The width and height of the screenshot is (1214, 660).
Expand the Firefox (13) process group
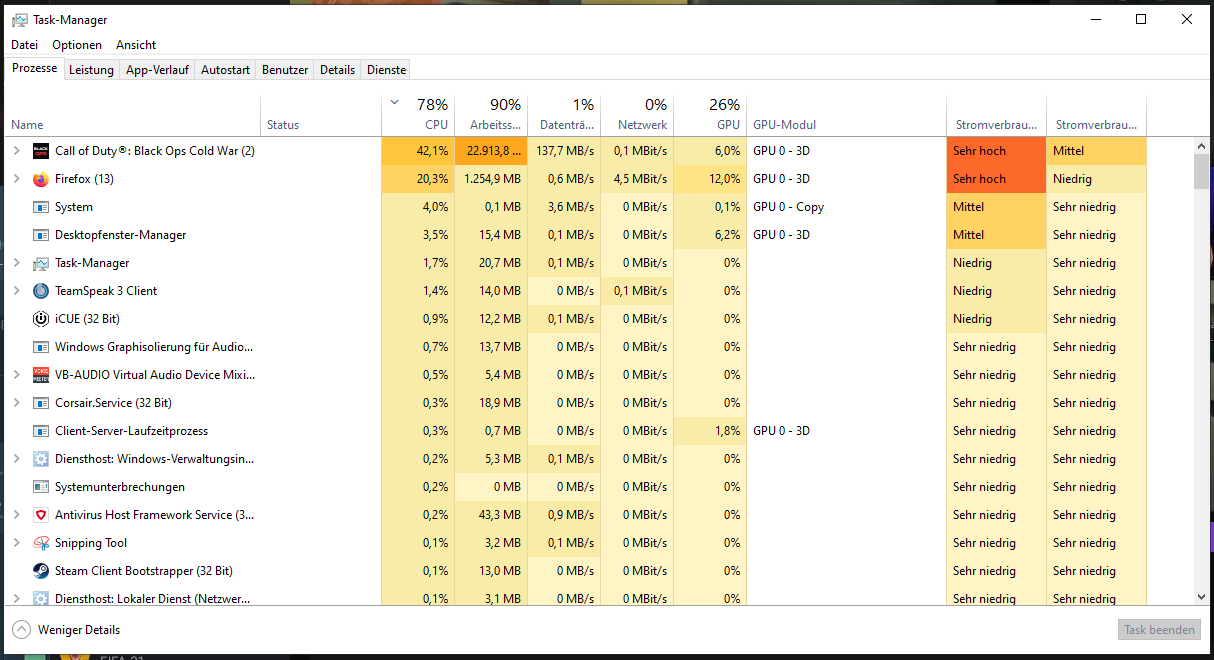click(16, 179)
